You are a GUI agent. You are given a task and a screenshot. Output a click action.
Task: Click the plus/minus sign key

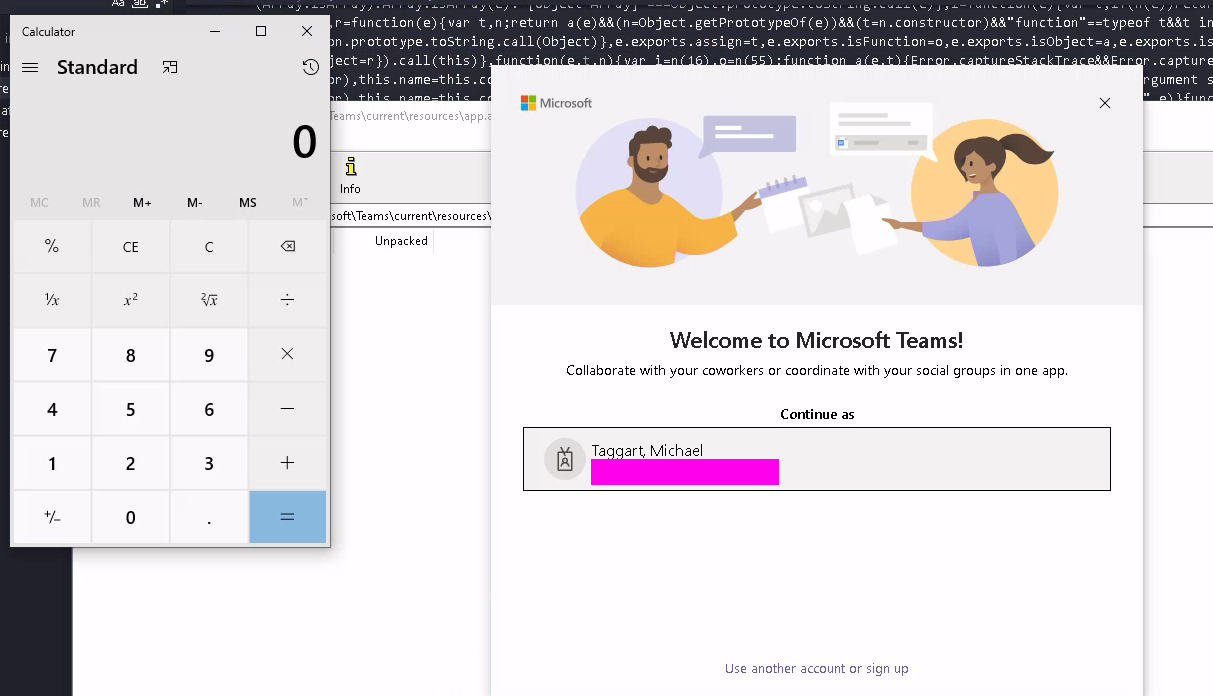pyautogui.click(x=52, y=517)
